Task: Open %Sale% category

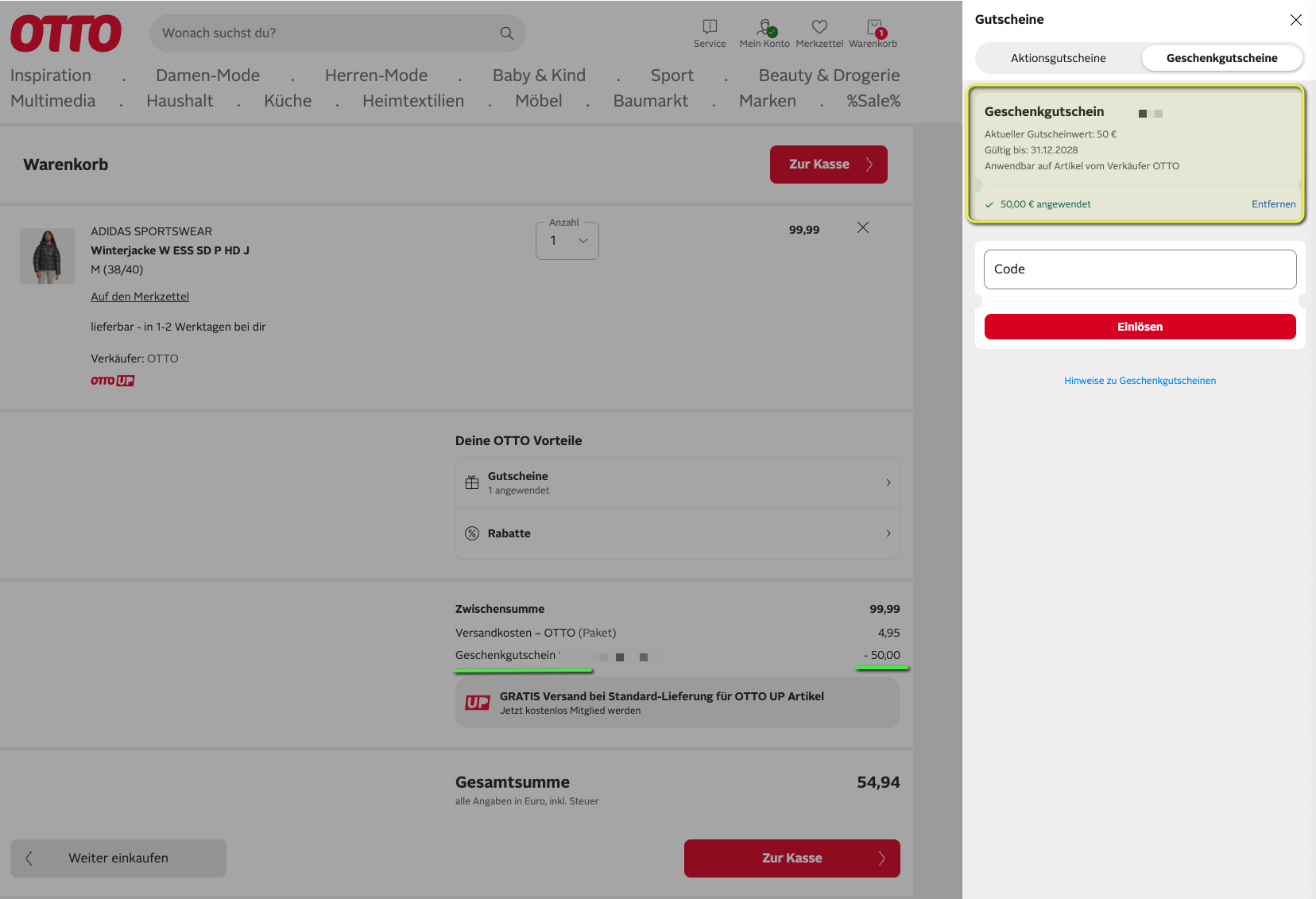Action: [x=873, y=101]
